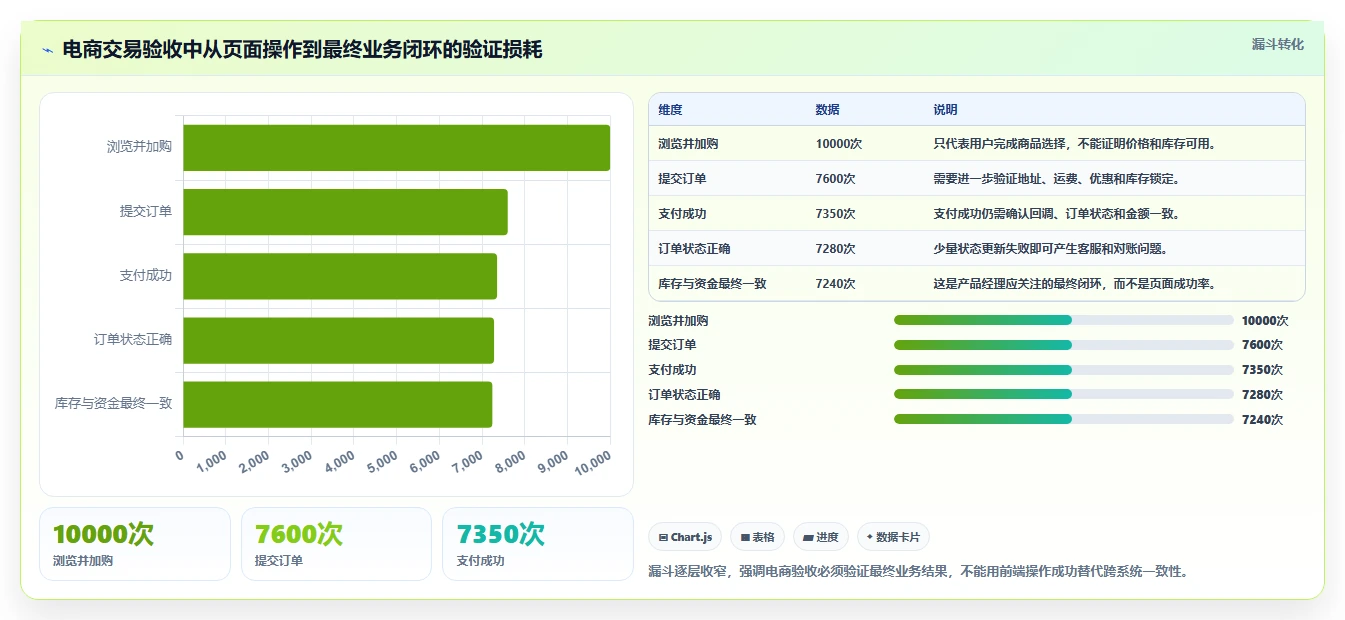Select the 表格 chip
The image size is (1345, 620).
pos(758,537)
